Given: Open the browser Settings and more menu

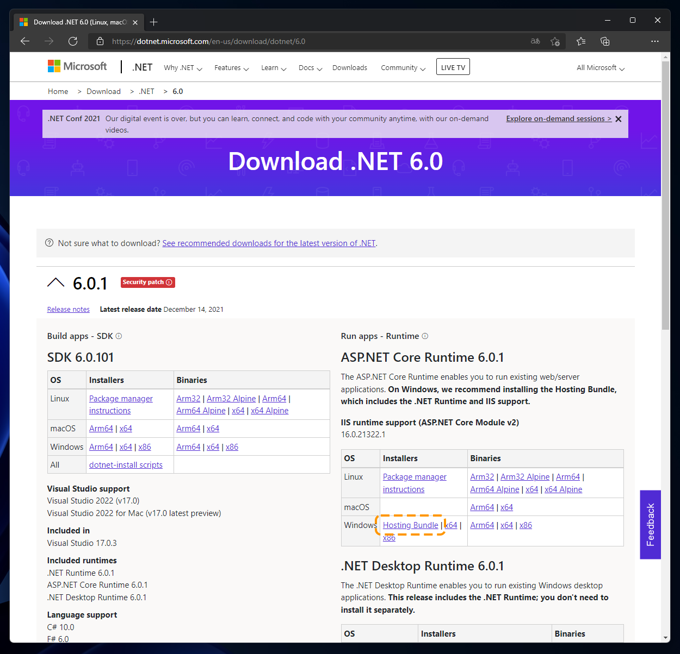Looking at the screenshot, I should (654, 41).
